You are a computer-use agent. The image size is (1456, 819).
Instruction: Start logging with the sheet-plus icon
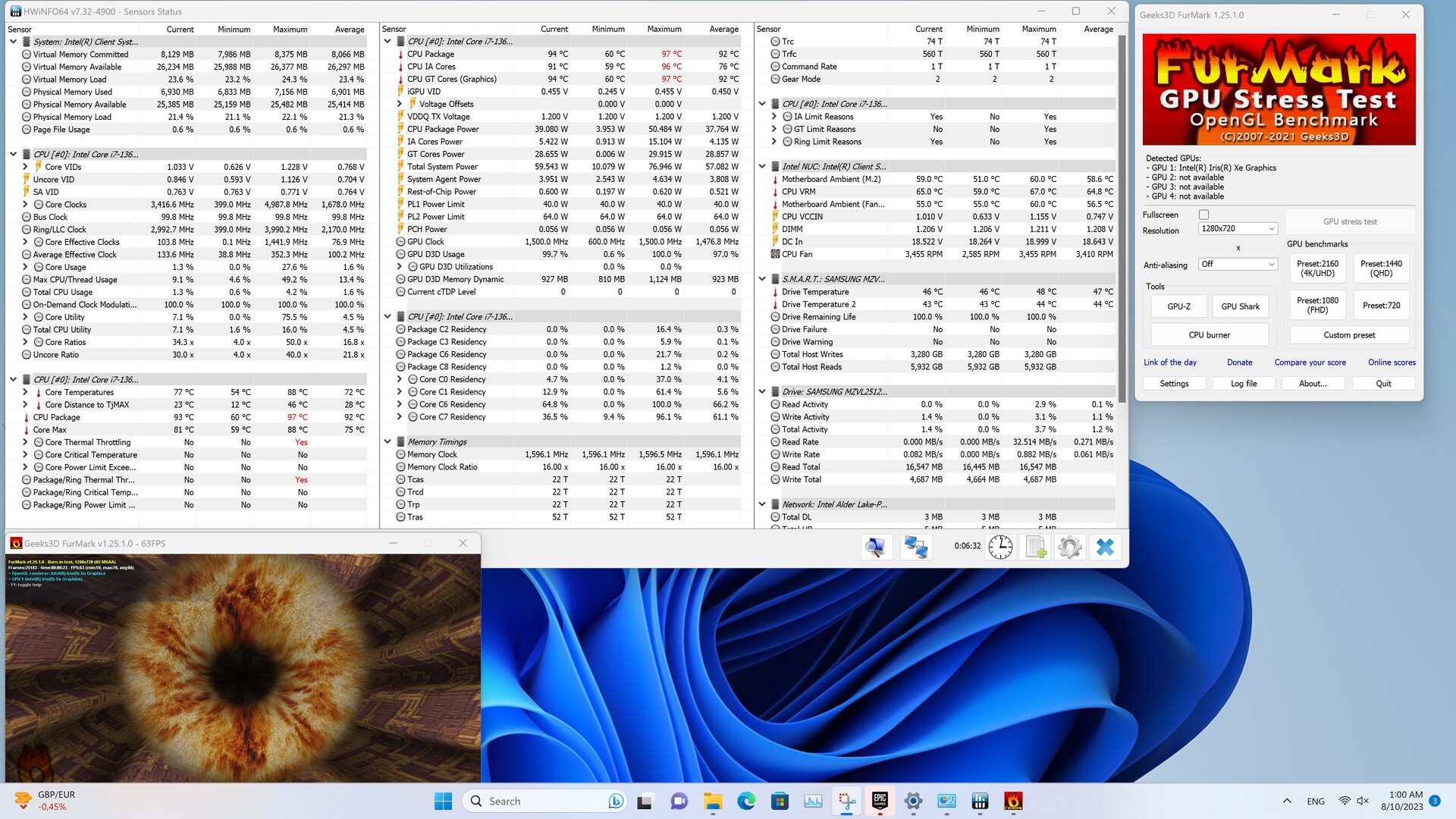pyautogui.click(x=1036, y=547)
